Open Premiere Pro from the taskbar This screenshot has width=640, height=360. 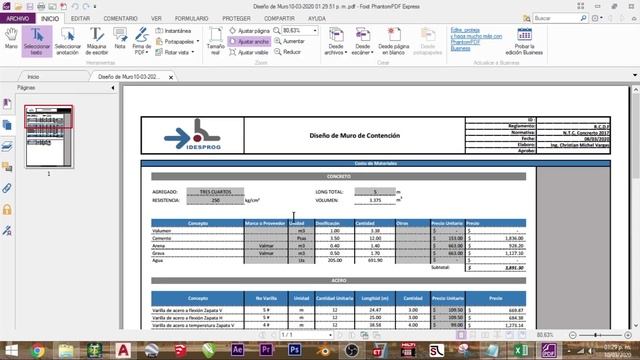266,350
